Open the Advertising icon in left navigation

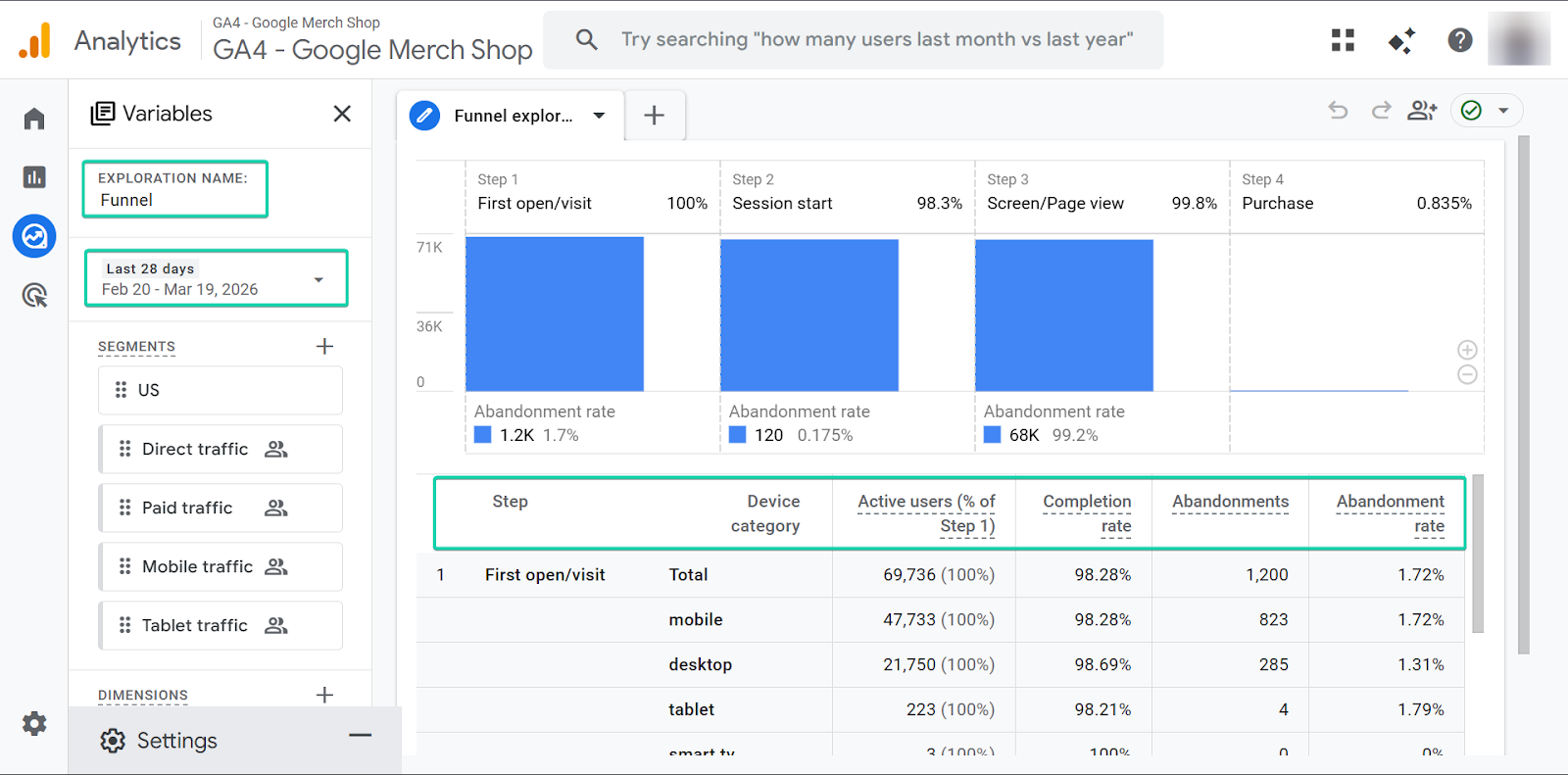point(34,295)
